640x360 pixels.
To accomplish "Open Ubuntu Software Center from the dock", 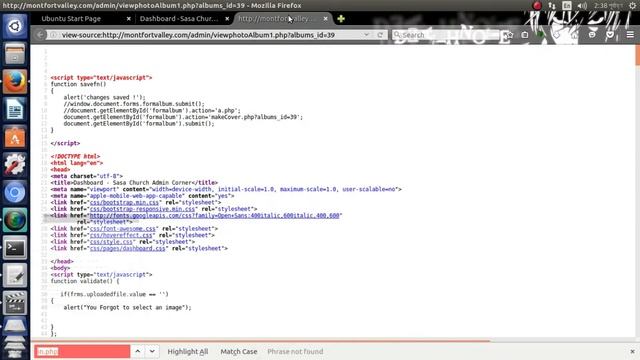I will (x=15, y=137).
